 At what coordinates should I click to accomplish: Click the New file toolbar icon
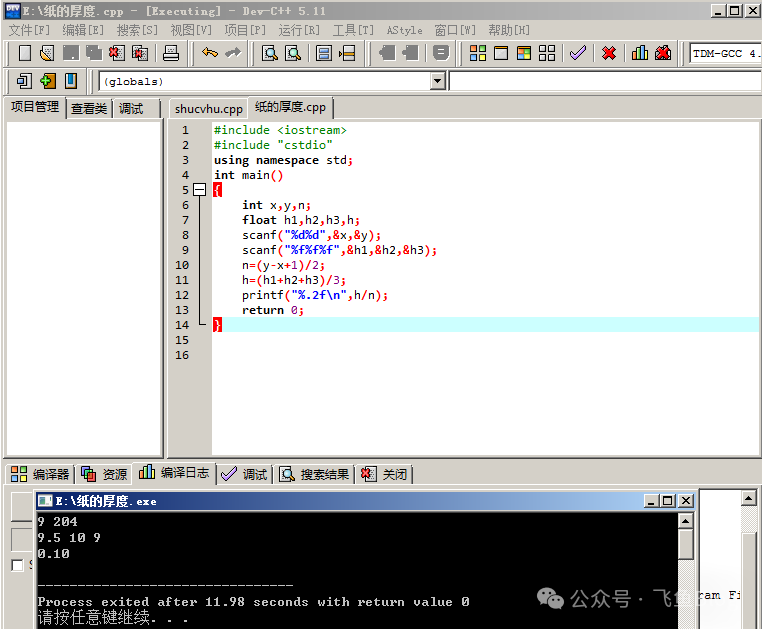[24, 53]
